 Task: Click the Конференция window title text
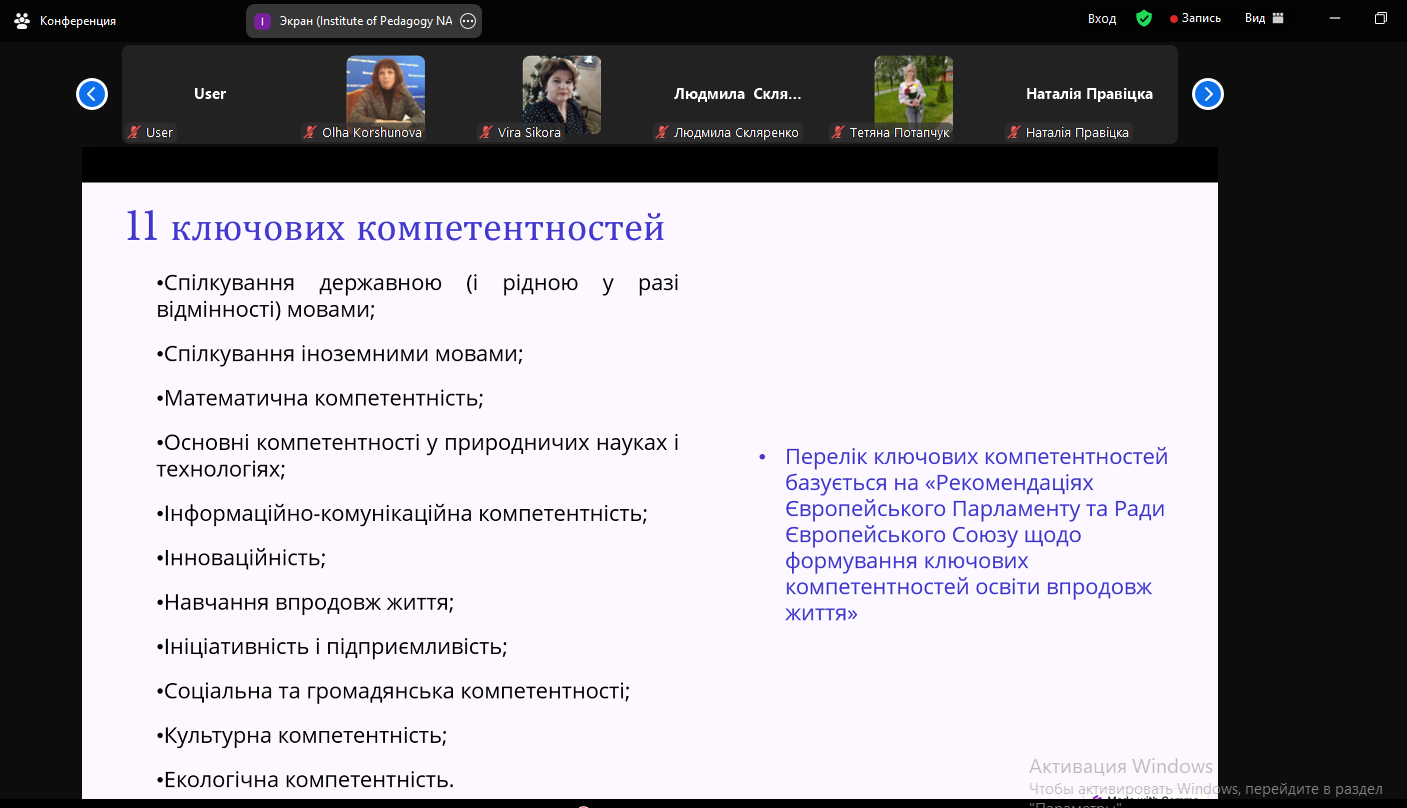pos(78,21)
